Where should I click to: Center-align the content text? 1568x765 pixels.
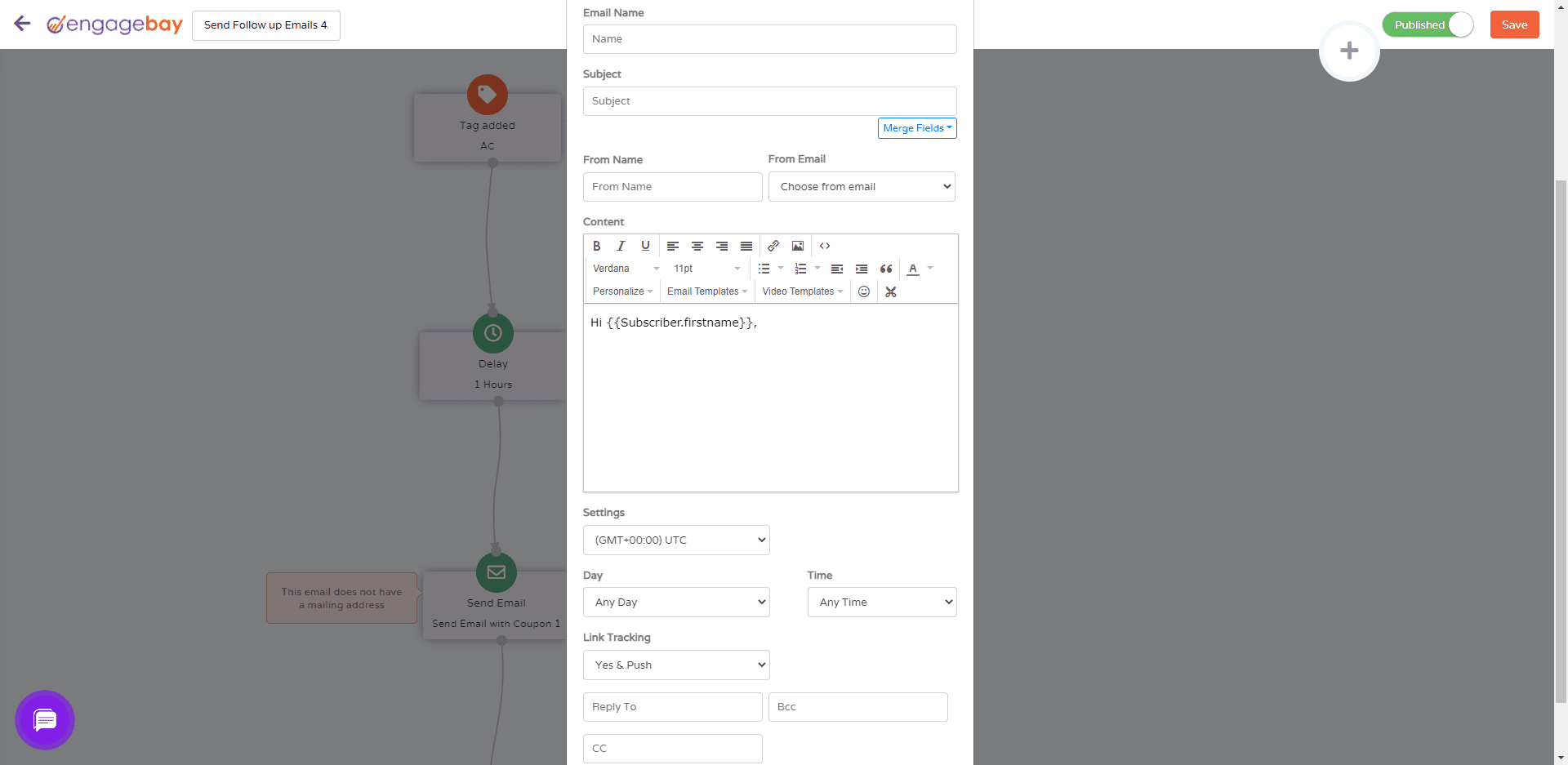[697, 246]
